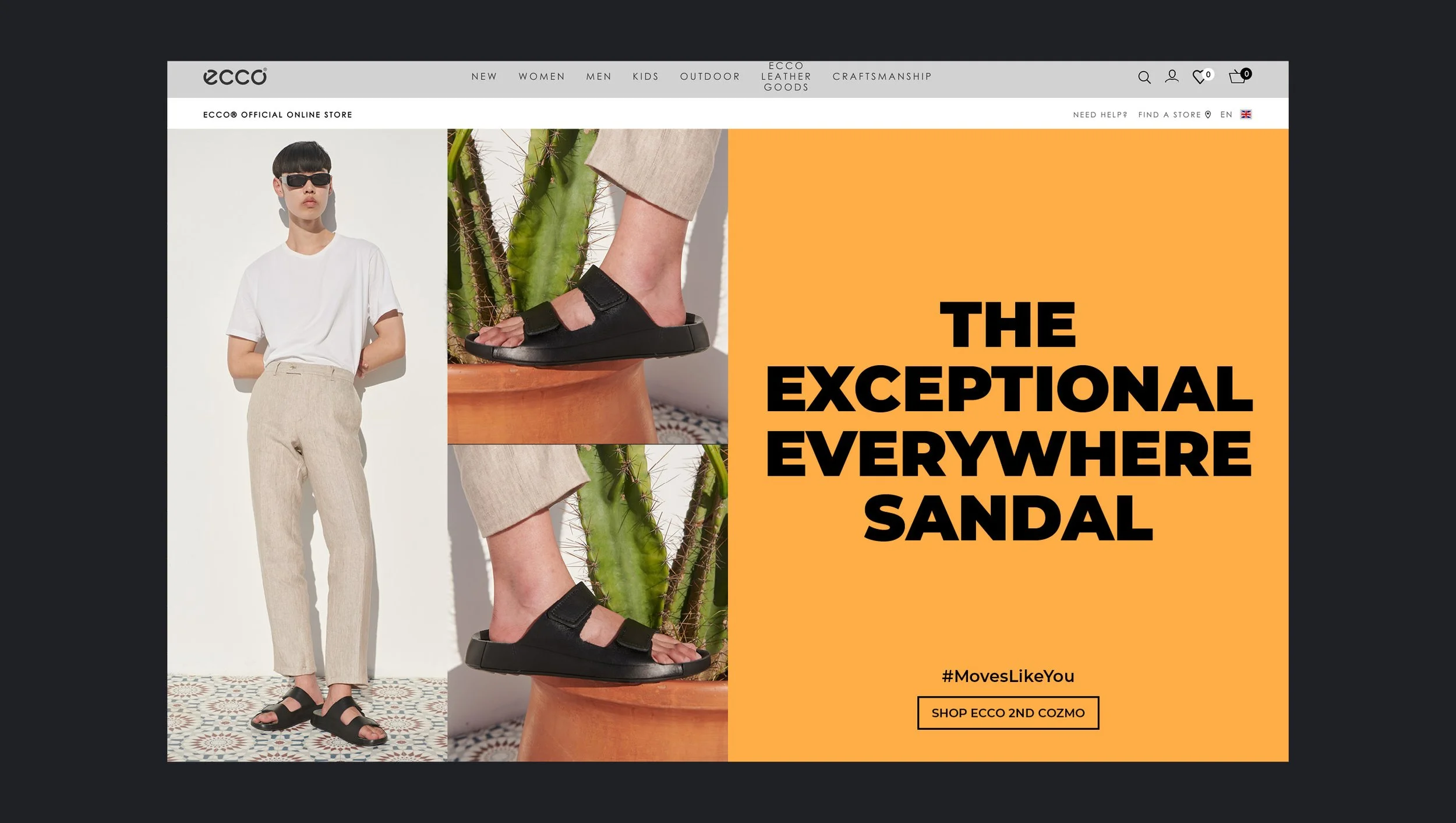Click the ECCO logo
This screenshot has height=823, width=1456.
(235, 76)
